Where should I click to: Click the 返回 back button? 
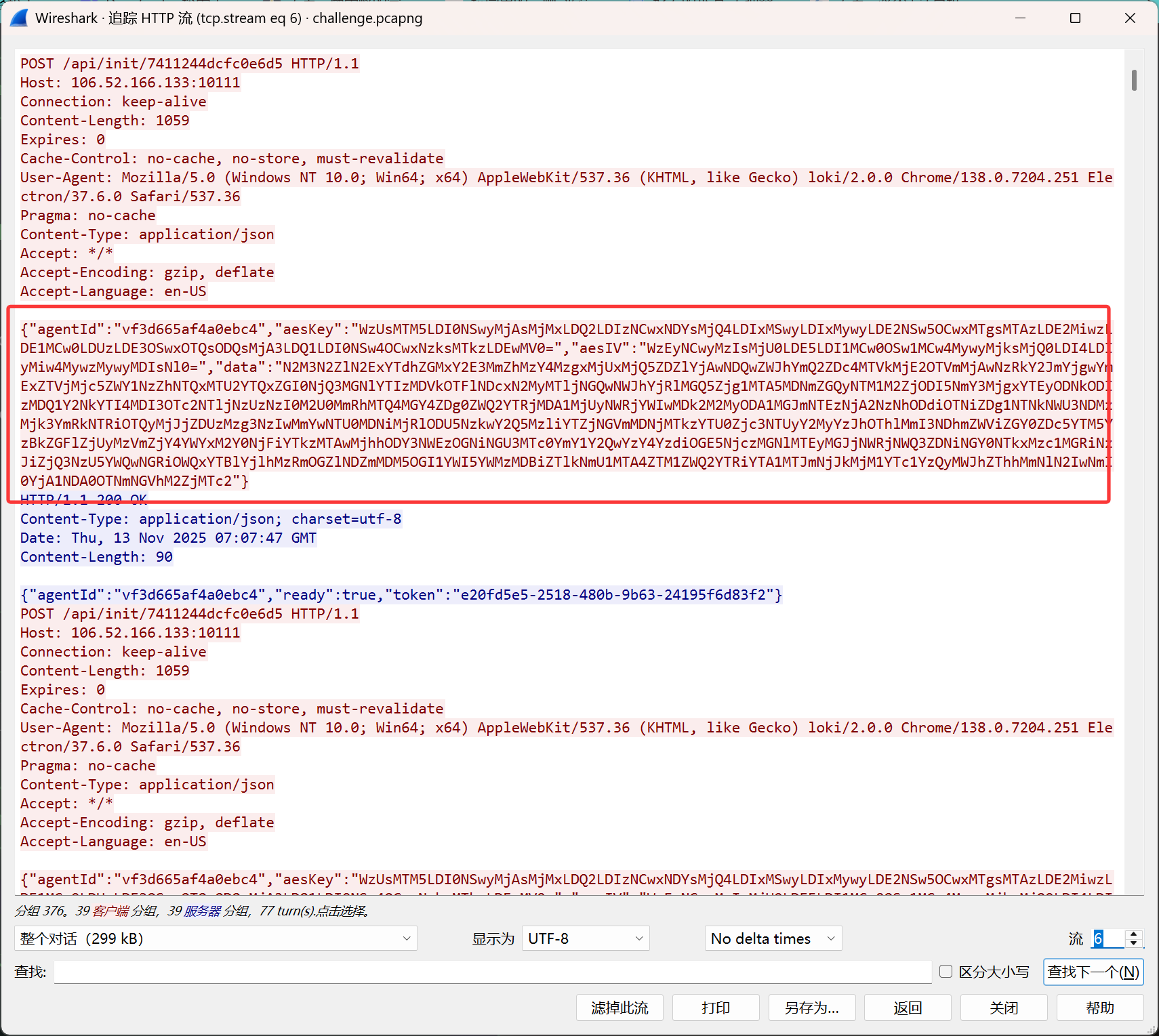(x=908, y=1008)
